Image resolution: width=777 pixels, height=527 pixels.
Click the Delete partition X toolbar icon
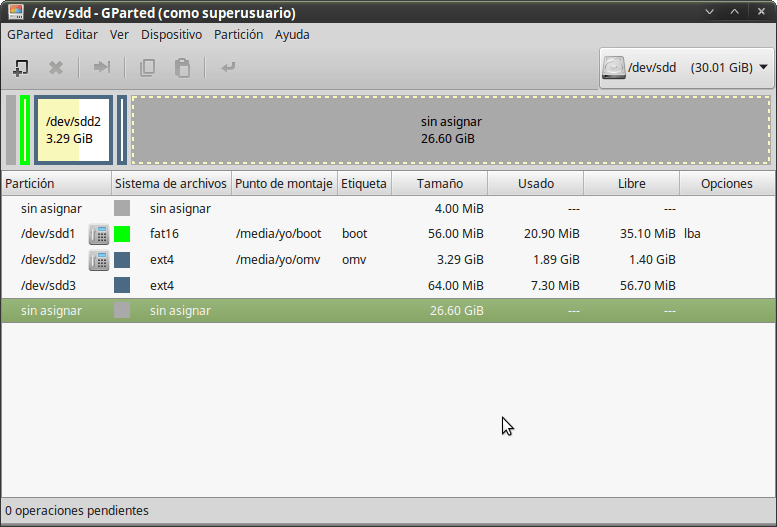(x=56, y=67)
